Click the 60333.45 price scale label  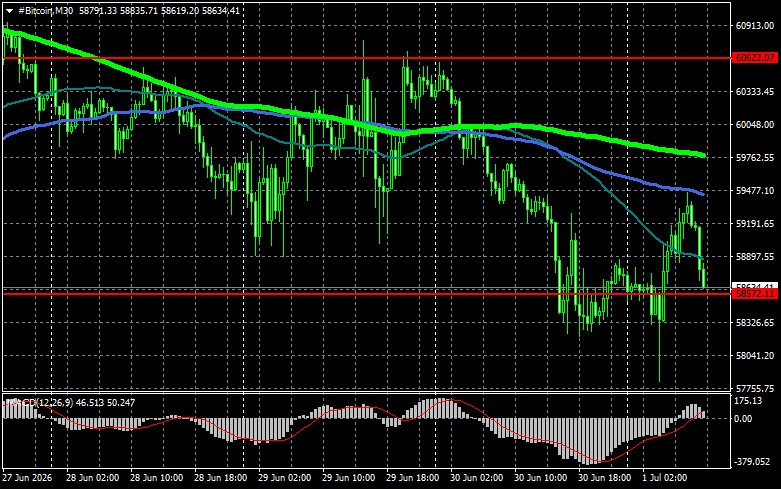pyautogui.click(x=755, y=92)
